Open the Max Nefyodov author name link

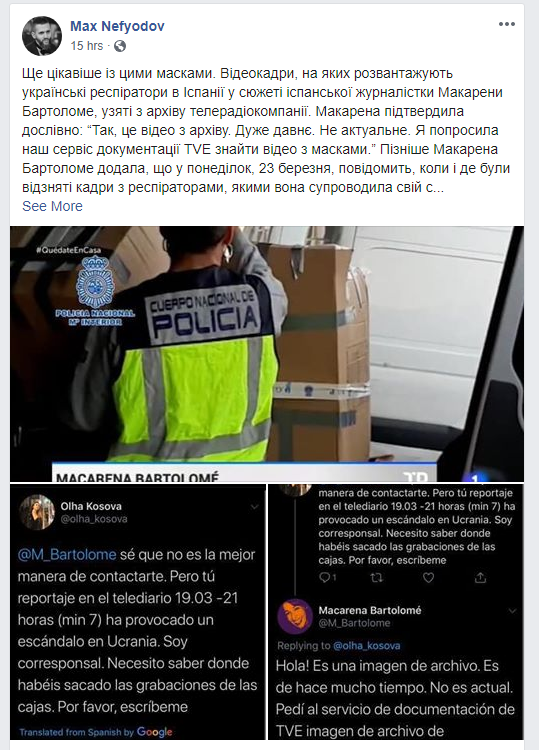pos(117,26)
